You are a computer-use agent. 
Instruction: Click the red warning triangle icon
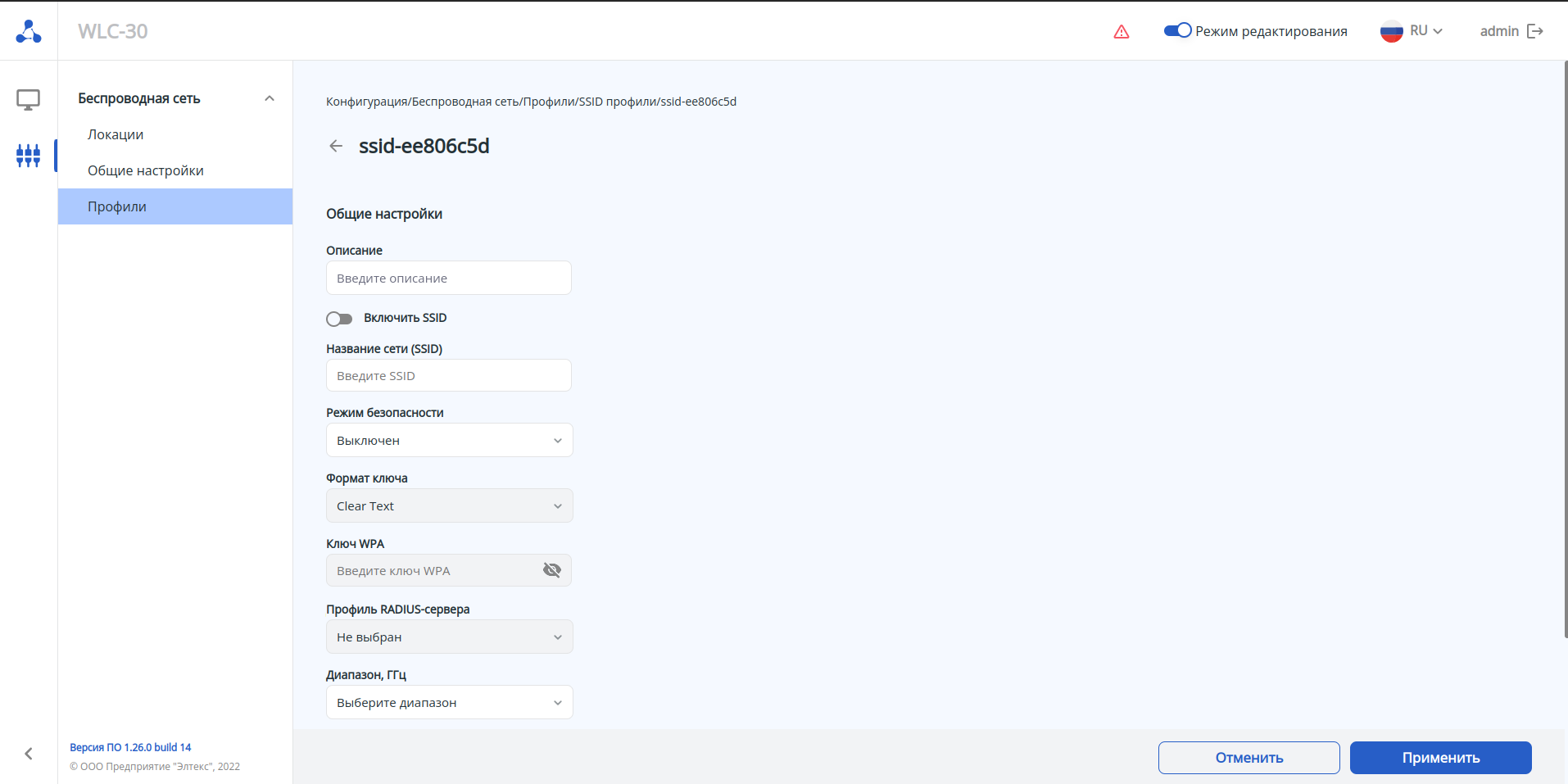[1122, 32]
